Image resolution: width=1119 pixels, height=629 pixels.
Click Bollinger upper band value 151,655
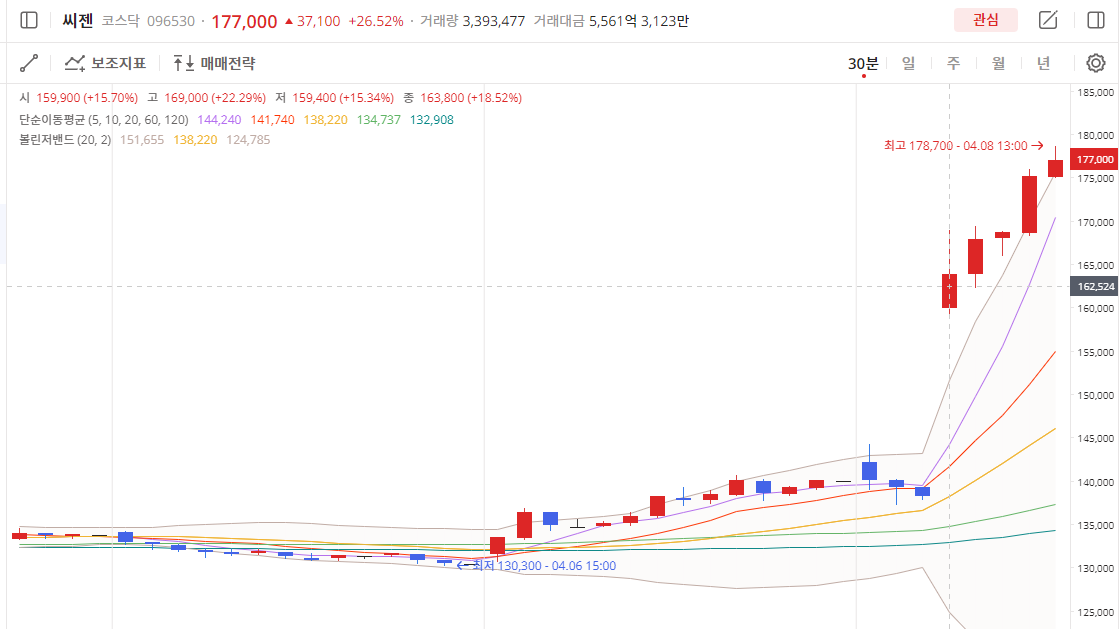[142, 140]
